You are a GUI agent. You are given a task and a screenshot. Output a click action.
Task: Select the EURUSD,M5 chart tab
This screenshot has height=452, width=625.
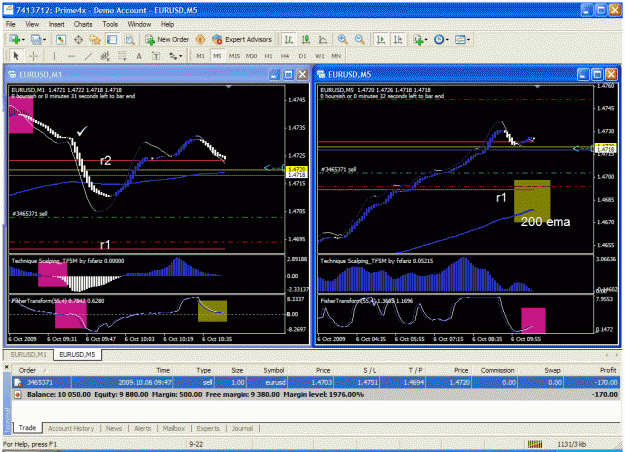pos(77,354)
